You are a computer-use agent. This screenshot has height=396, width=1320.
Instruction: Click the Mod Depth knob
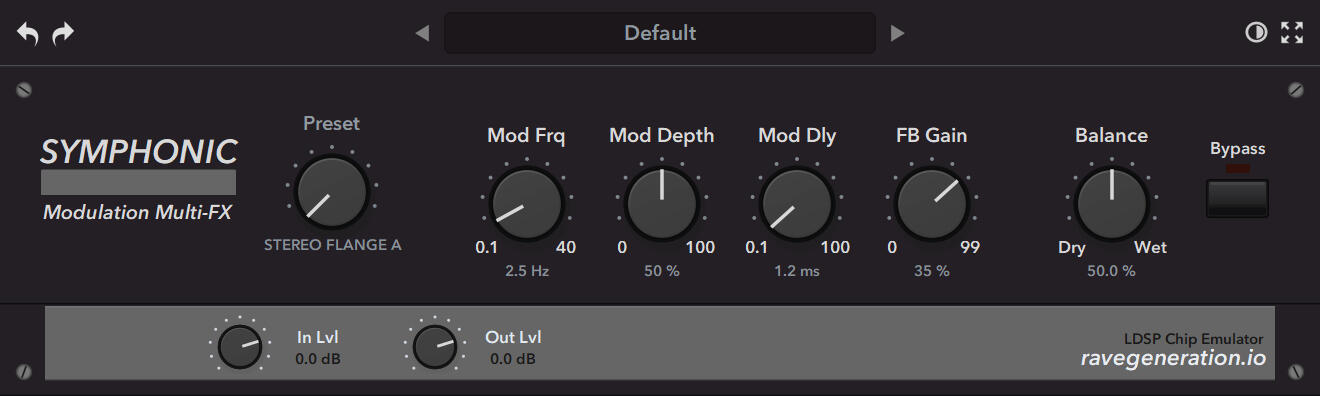(662, 203)
